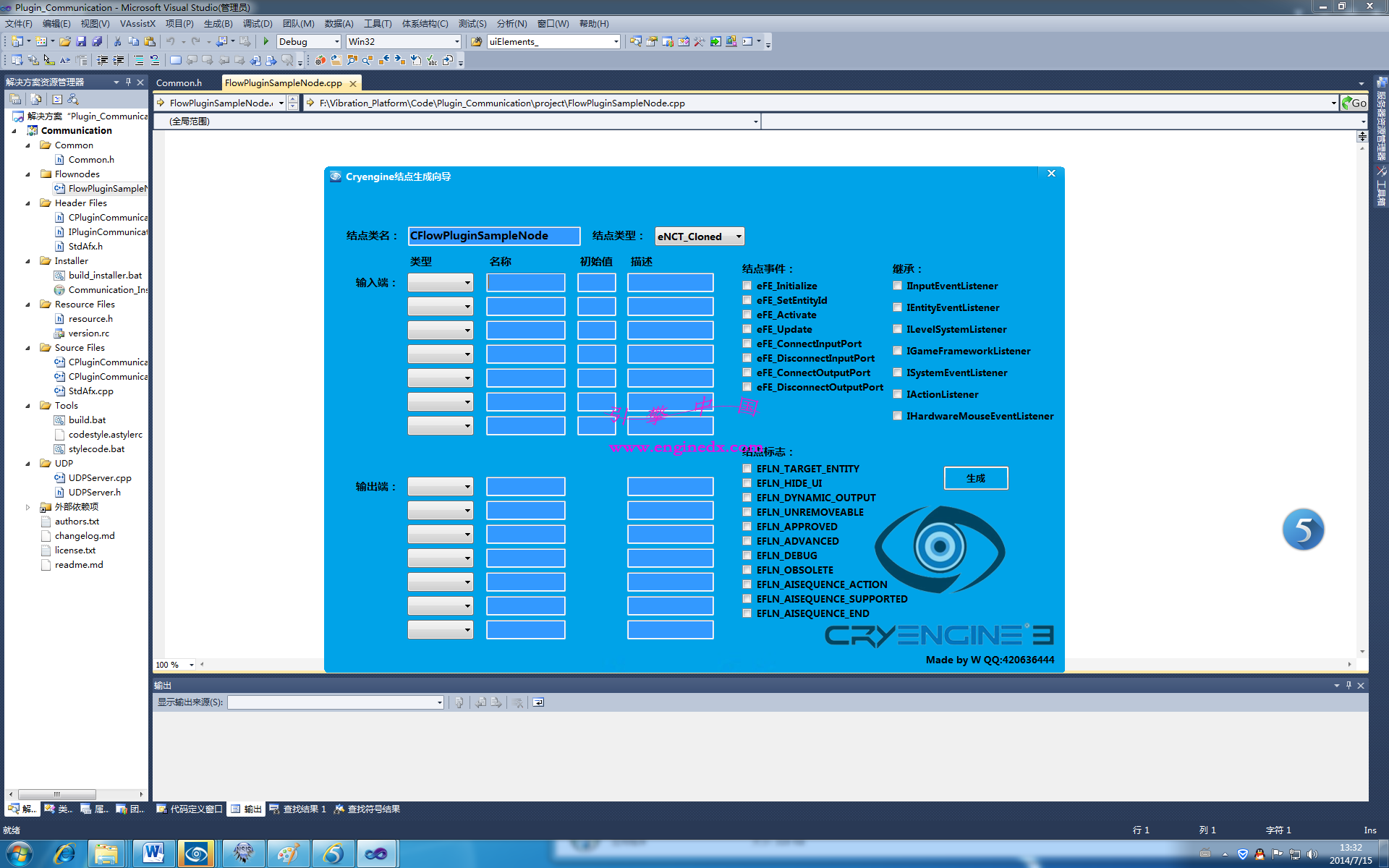Open the first output port type dropdown
This screenshot has height=868, width=1389.
coord(440,487)
